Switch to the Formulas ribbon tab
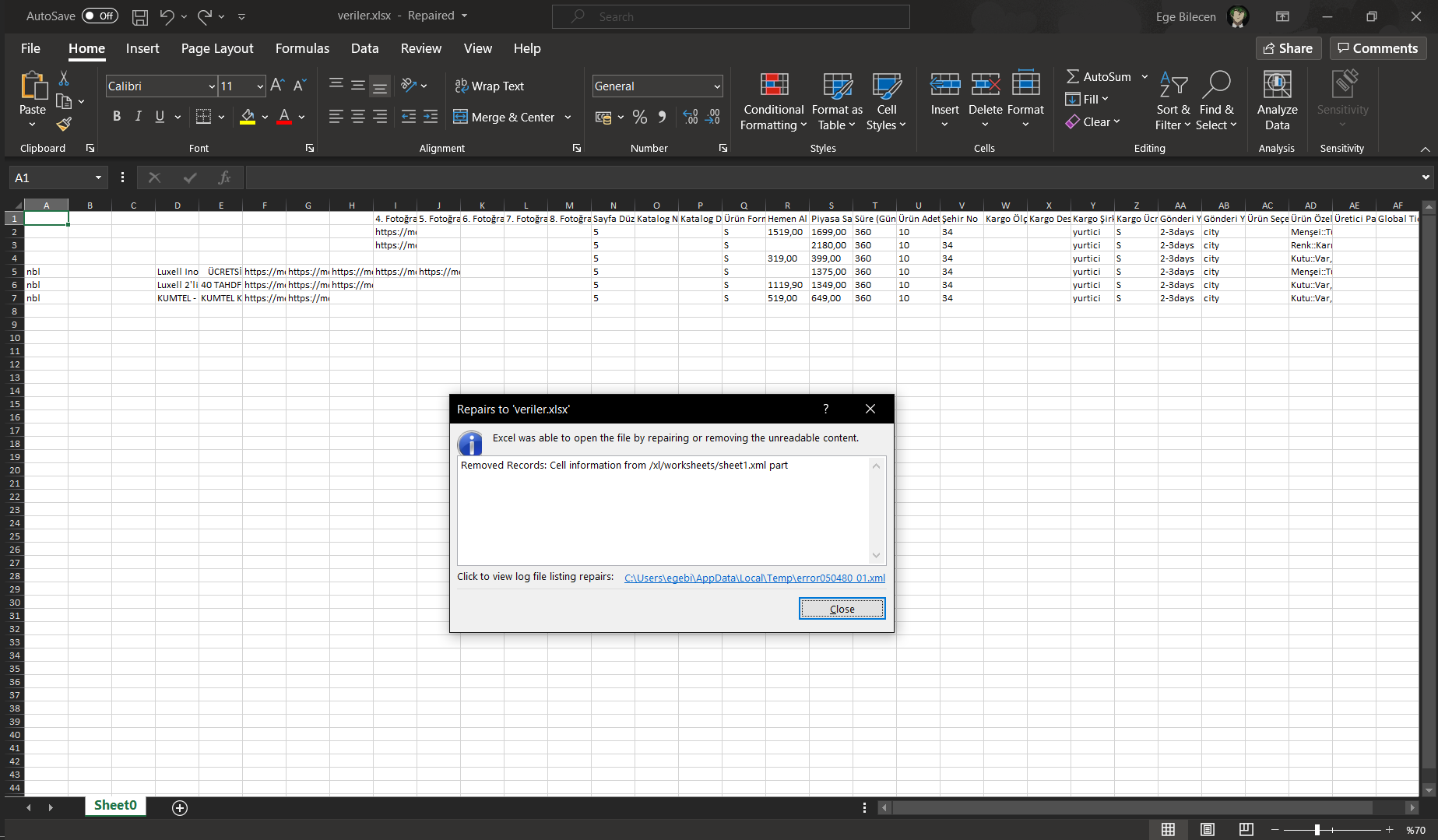The width and height of the screenshot is (1438, 840). click(302, 48)
